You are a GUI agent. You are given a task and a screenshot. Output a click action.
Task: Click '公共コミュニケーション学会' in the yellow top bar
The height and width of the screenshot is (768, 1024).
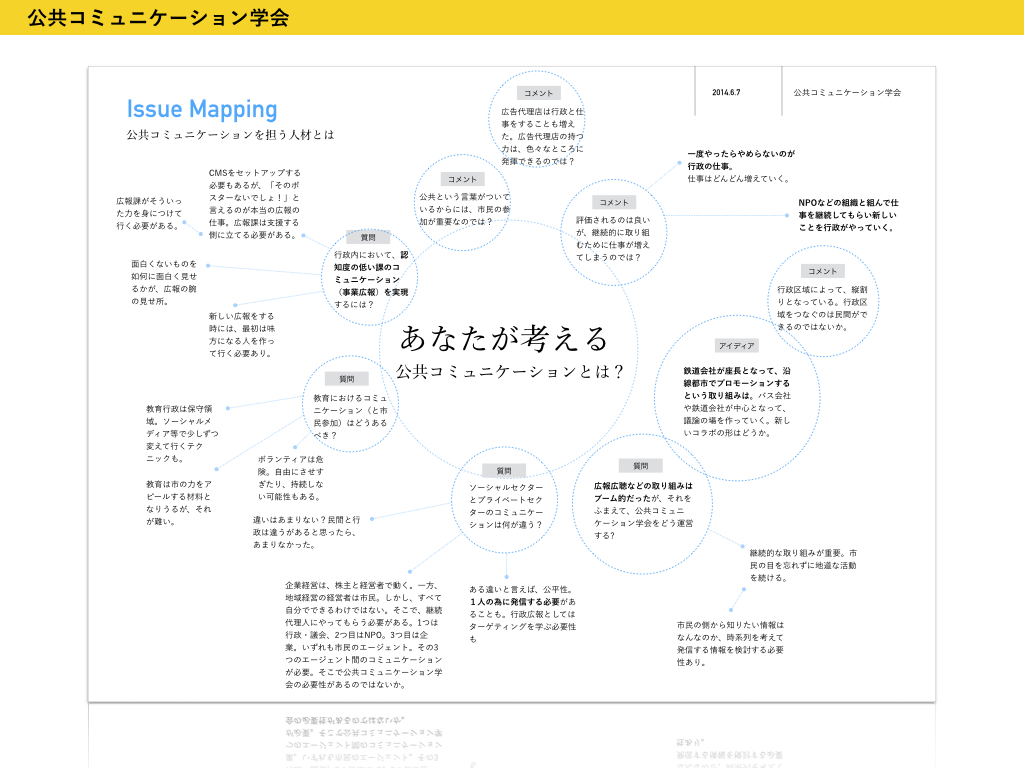tap(158, 17)
